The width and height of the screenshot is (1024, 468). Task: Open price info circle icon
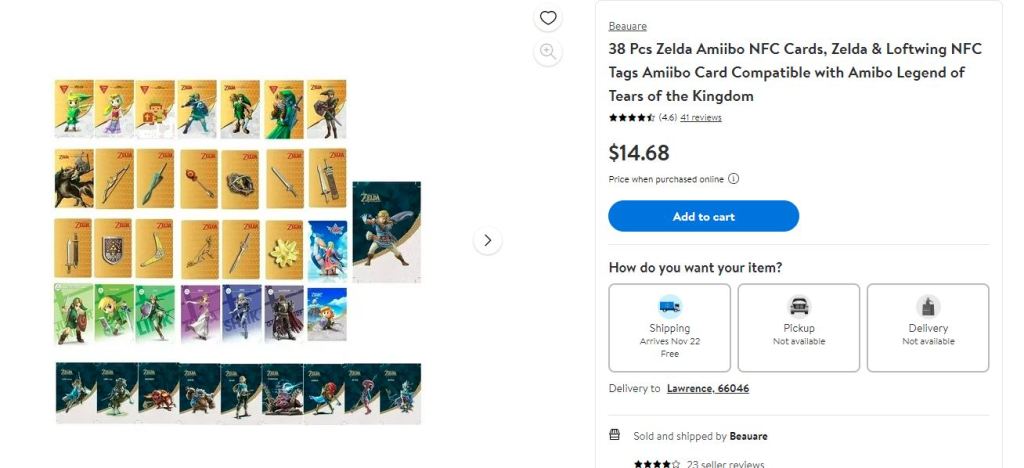point(733,179)
